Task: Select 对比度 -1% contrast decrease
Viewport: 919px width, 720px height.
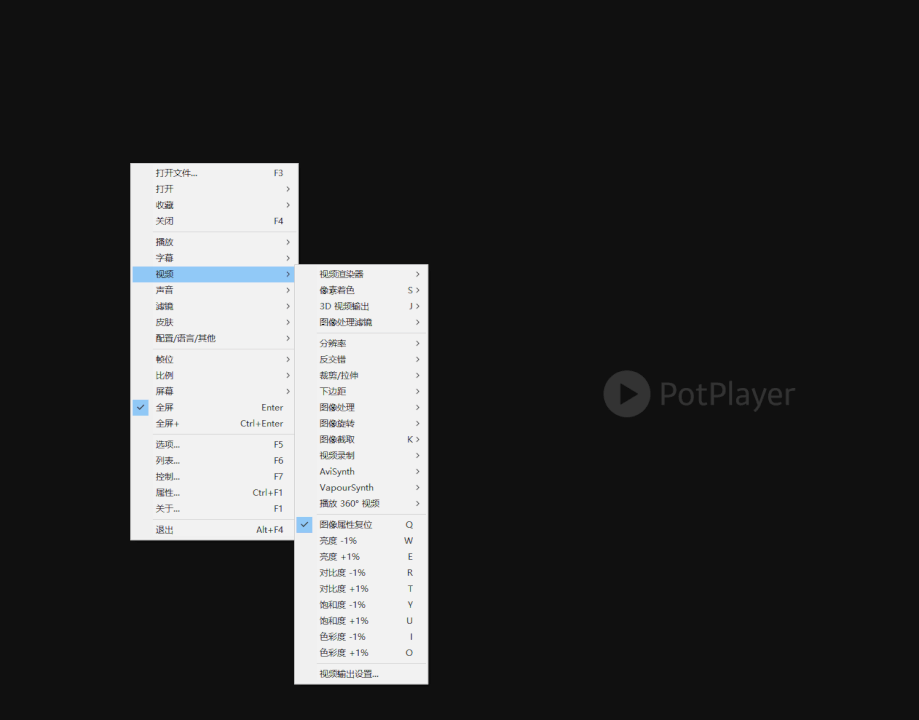Action: [361, 572]
